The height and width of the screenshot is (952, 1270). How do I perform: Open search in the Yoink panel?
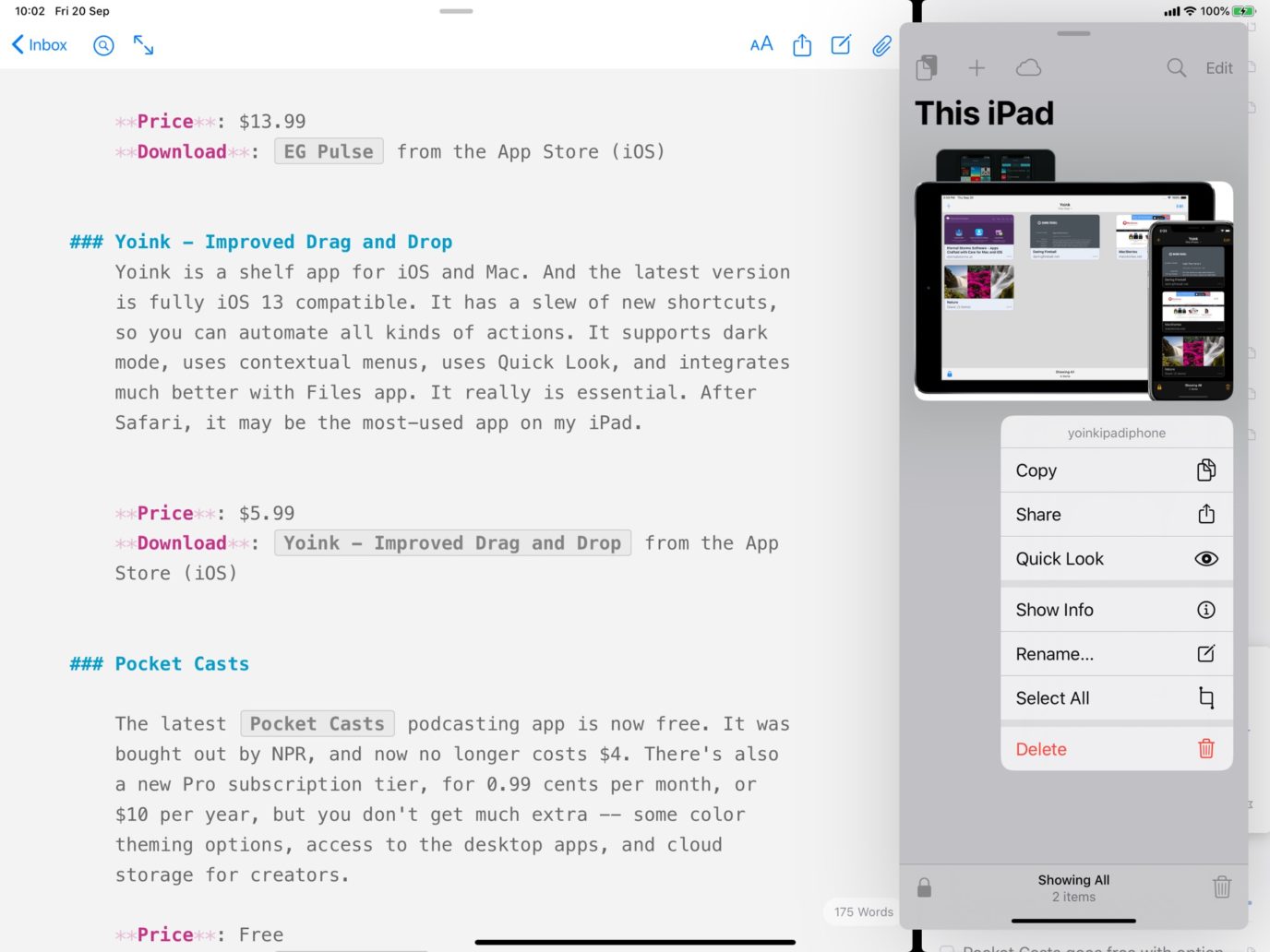1175,67
